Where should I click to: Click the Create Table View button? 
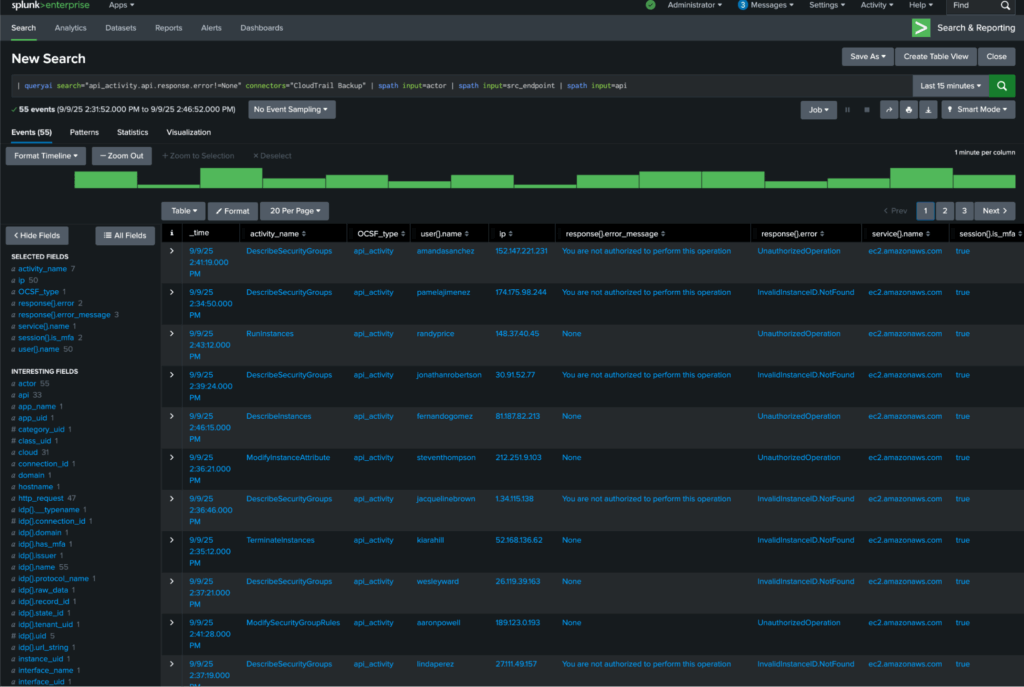936,57
